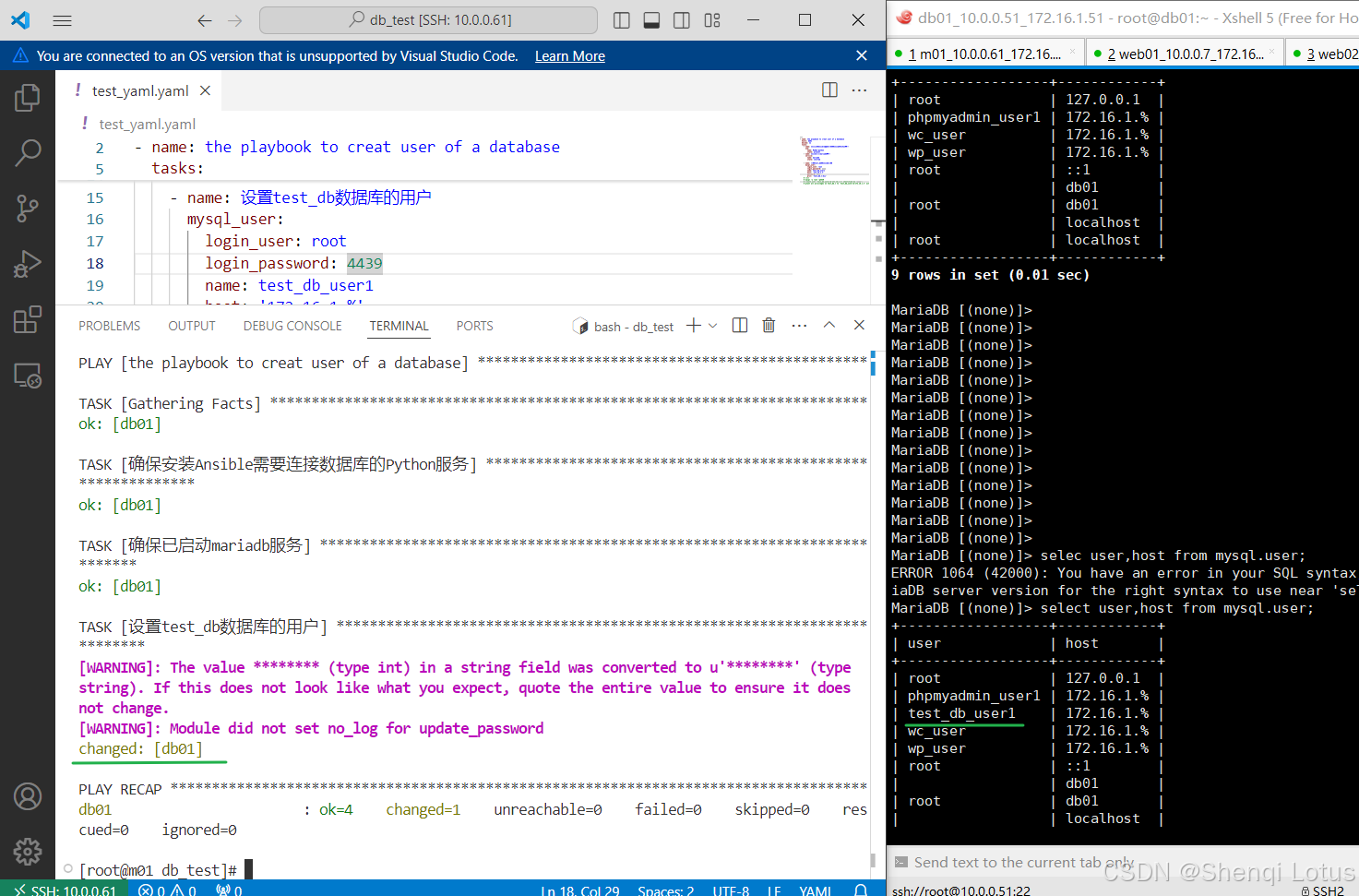Toggle the primary sidebar layout button
The image size is (1359, 896).
(x=622, y=20)
